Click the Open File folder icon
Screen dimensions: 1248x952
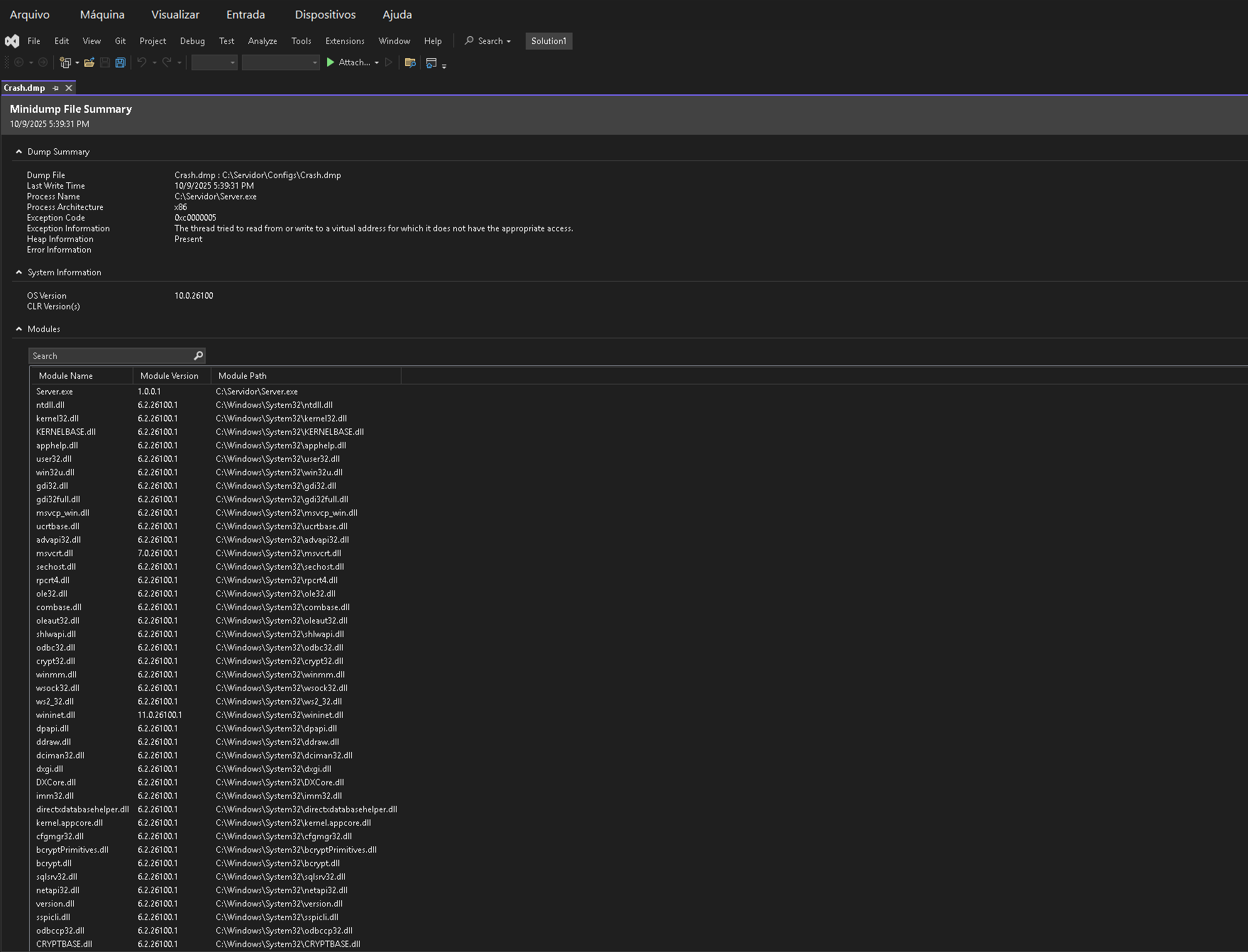(x=89, y=63)
